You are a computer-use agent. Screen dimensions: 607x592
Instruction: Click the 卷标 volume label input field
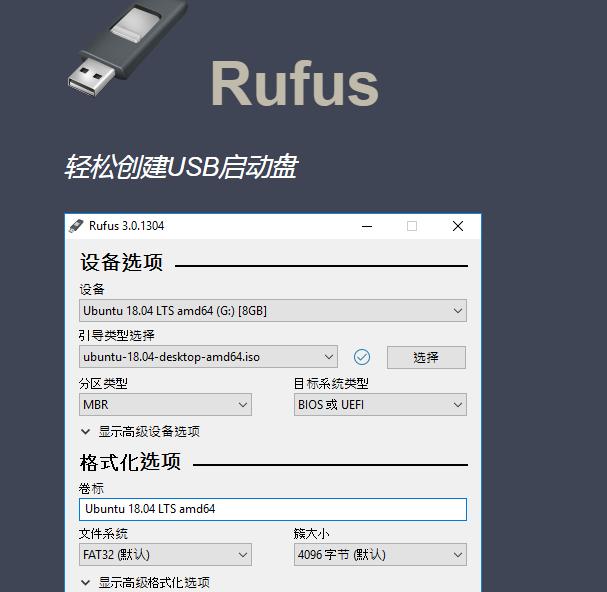tap(273, 509)
